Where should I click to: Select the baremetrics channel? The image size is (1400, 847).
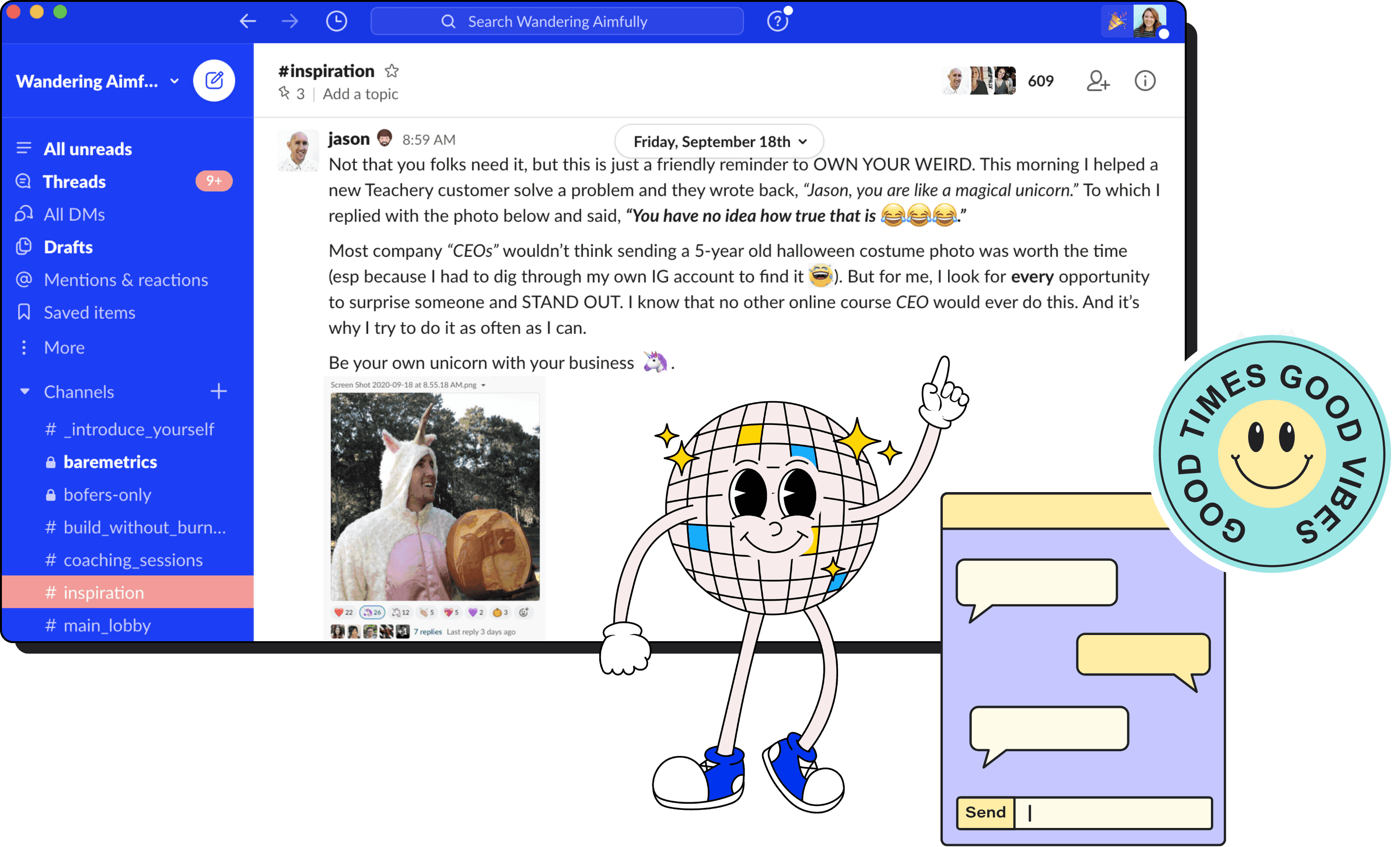[x=110, y=462]
